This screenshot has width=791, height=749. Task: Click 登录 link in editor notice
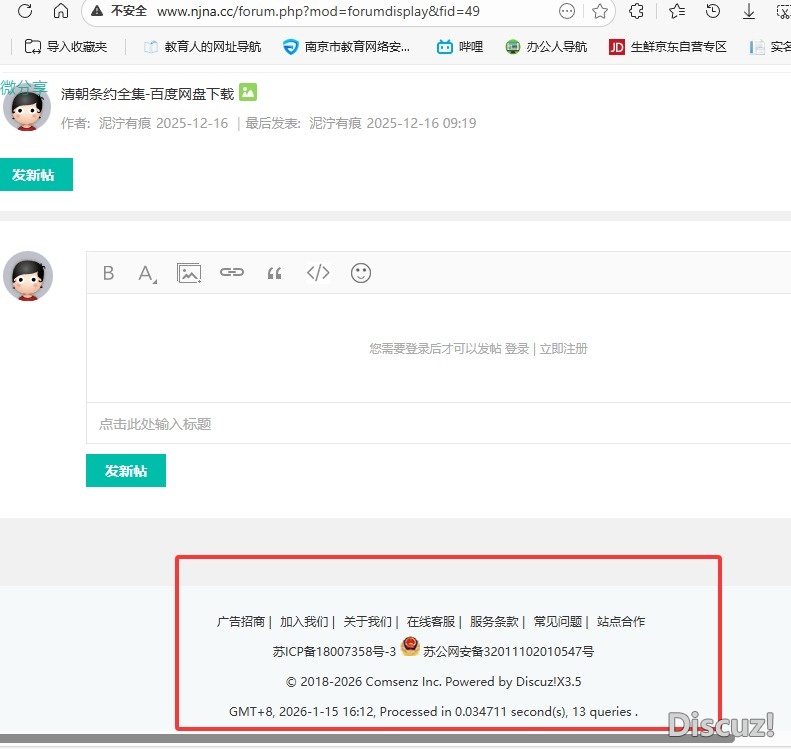[x=517, y=349]
